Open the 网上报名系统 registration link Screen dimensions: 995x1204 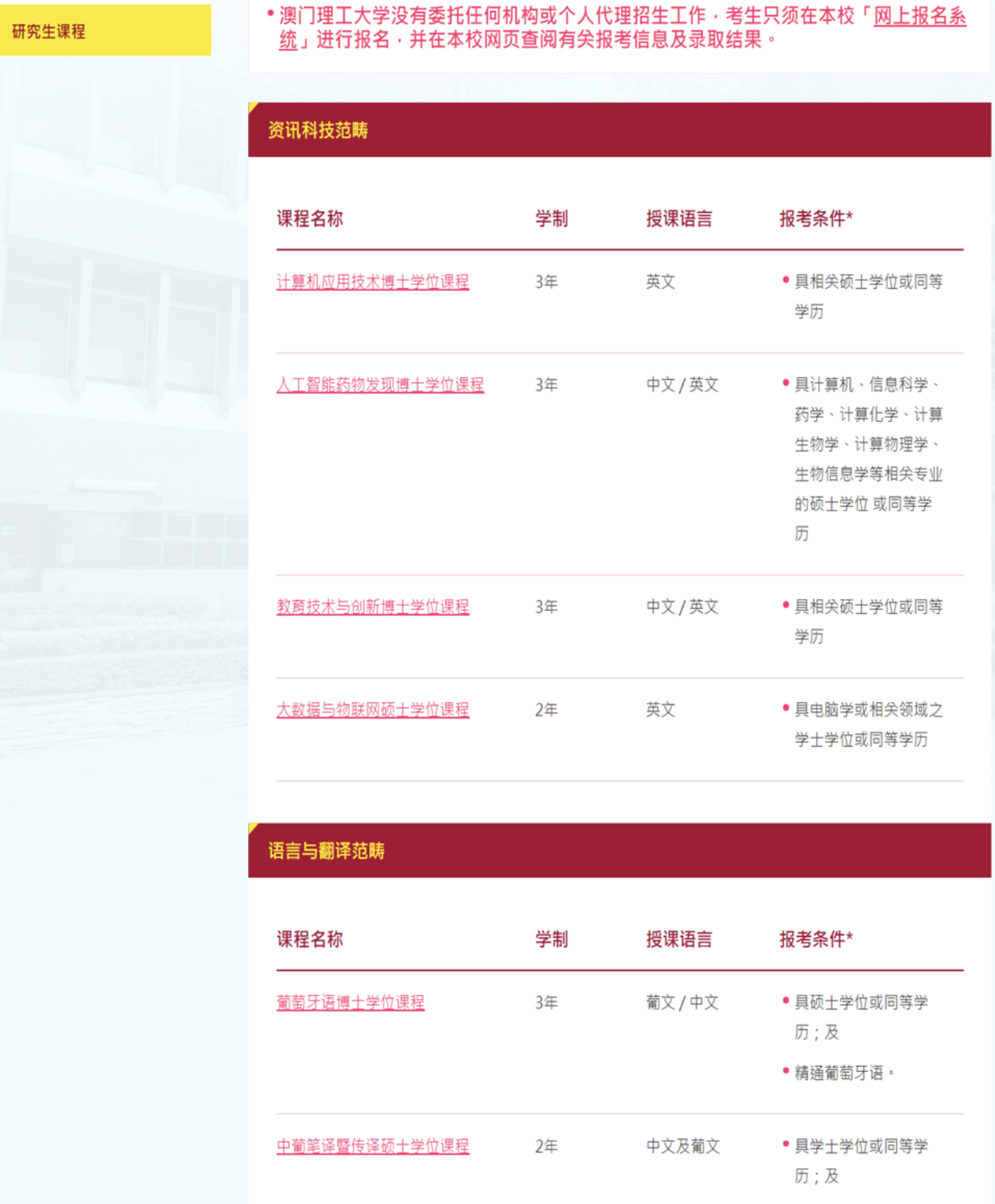coord(919,16)
